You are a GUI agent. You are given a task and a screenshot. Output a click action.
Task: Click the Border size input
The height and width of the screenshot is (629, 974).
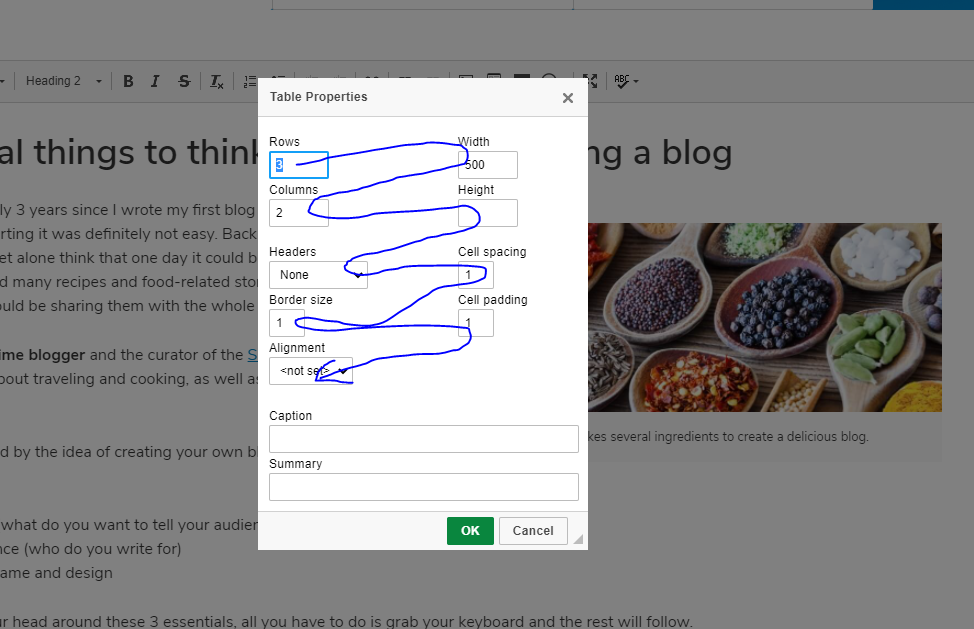click(287, 323)
